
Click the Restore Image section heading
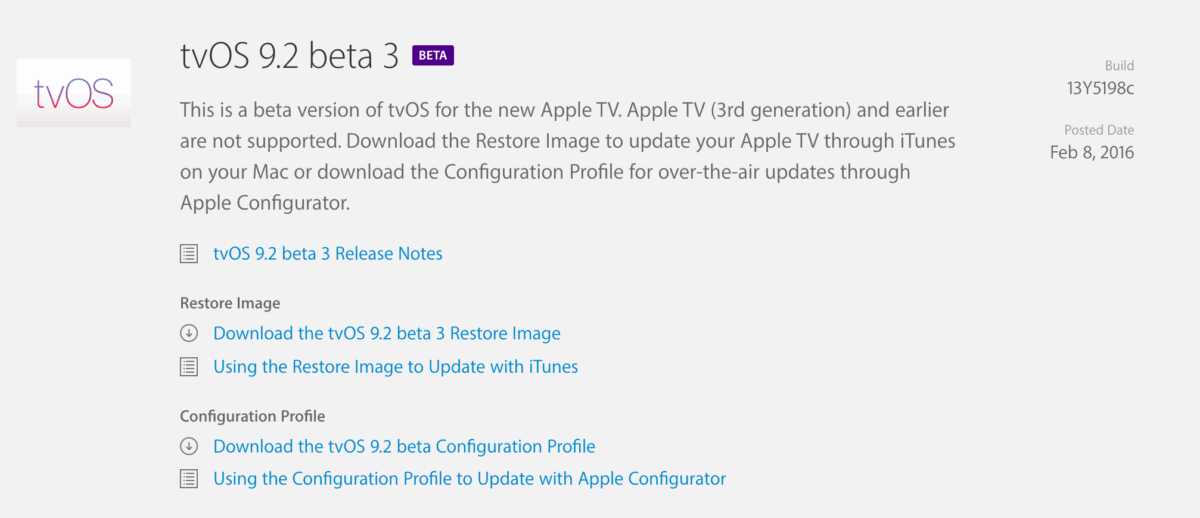coord(230,303)
